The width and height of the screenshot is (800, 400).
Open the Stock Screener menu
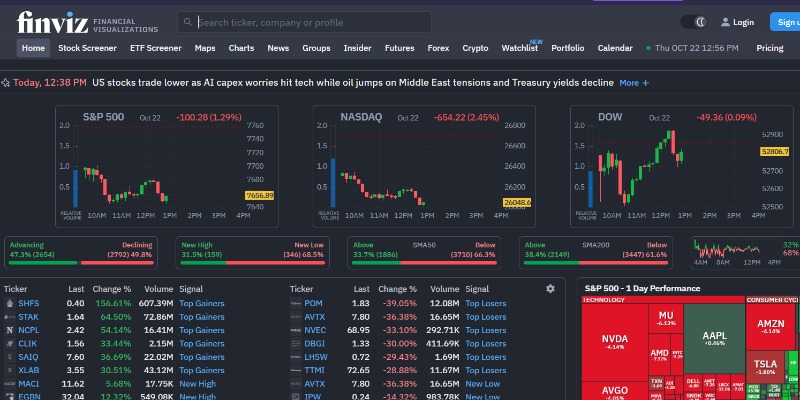[87, 48]
